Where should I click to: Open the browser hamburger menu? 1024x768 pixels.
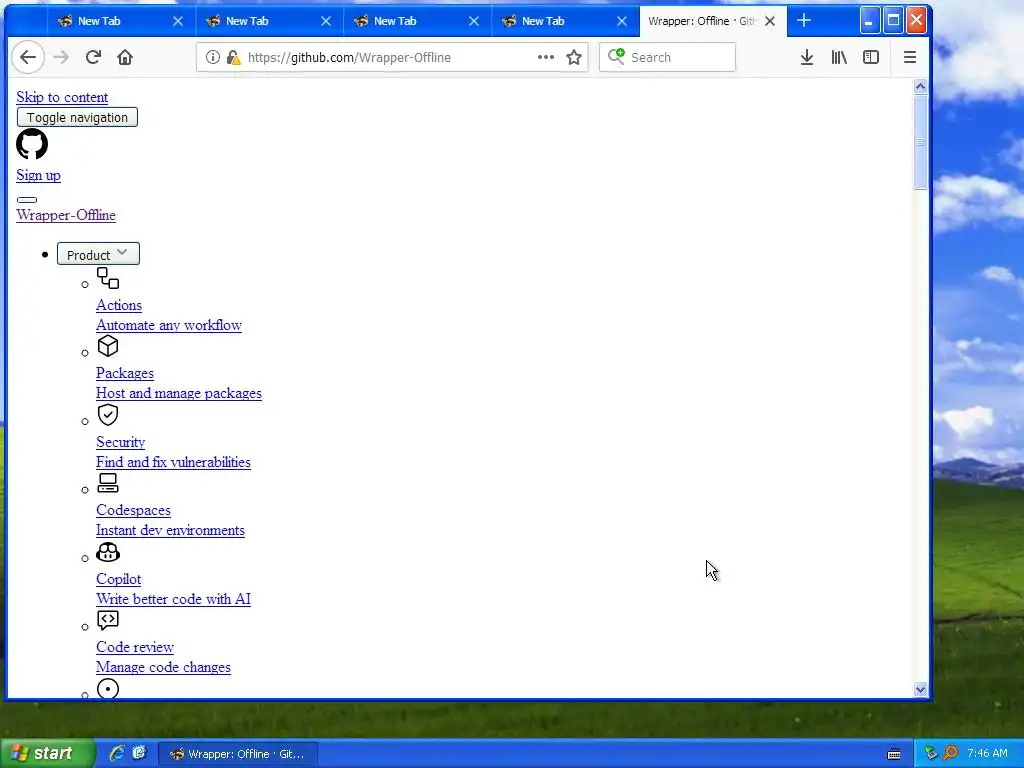(910, 57)
